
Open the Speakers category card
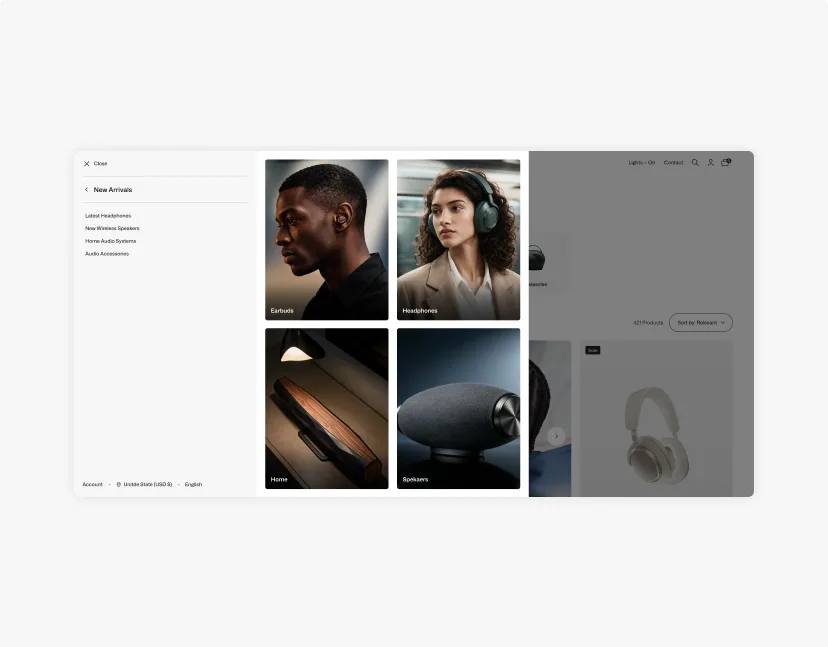[458, 409]
